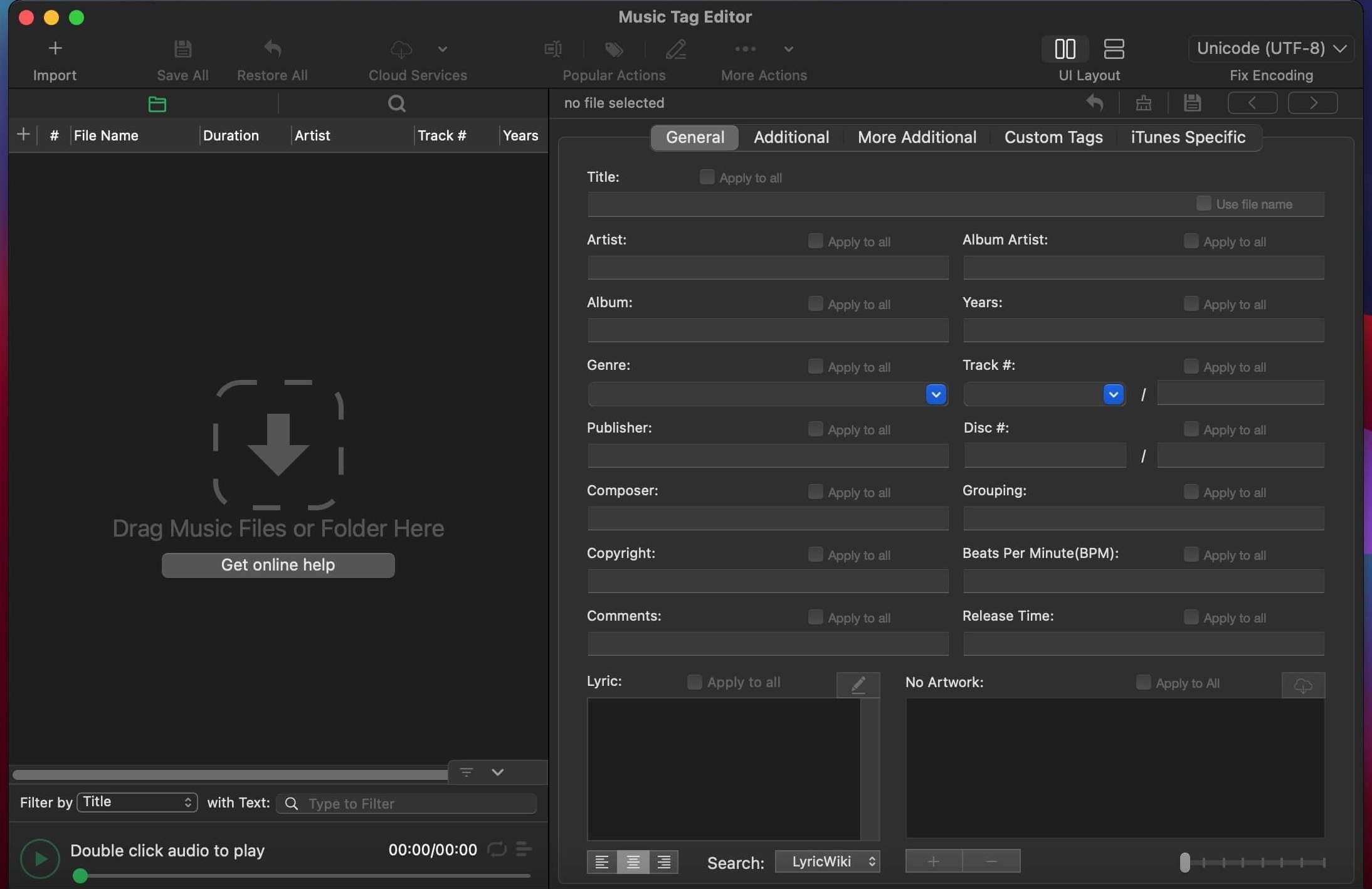Viewport: 1372px width, 889px height.
Task: Align lyrics center
Action: click(633, 862)
